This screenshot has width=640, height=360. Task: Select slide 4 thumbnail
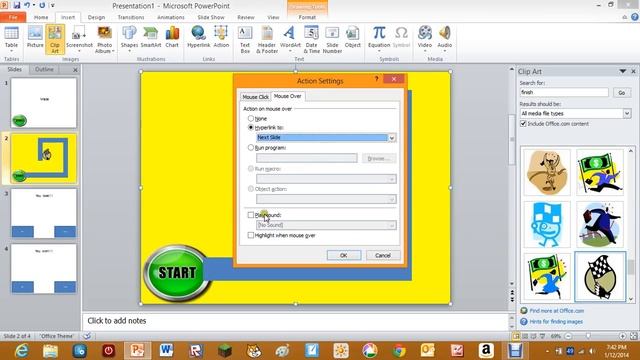(44, 269)
